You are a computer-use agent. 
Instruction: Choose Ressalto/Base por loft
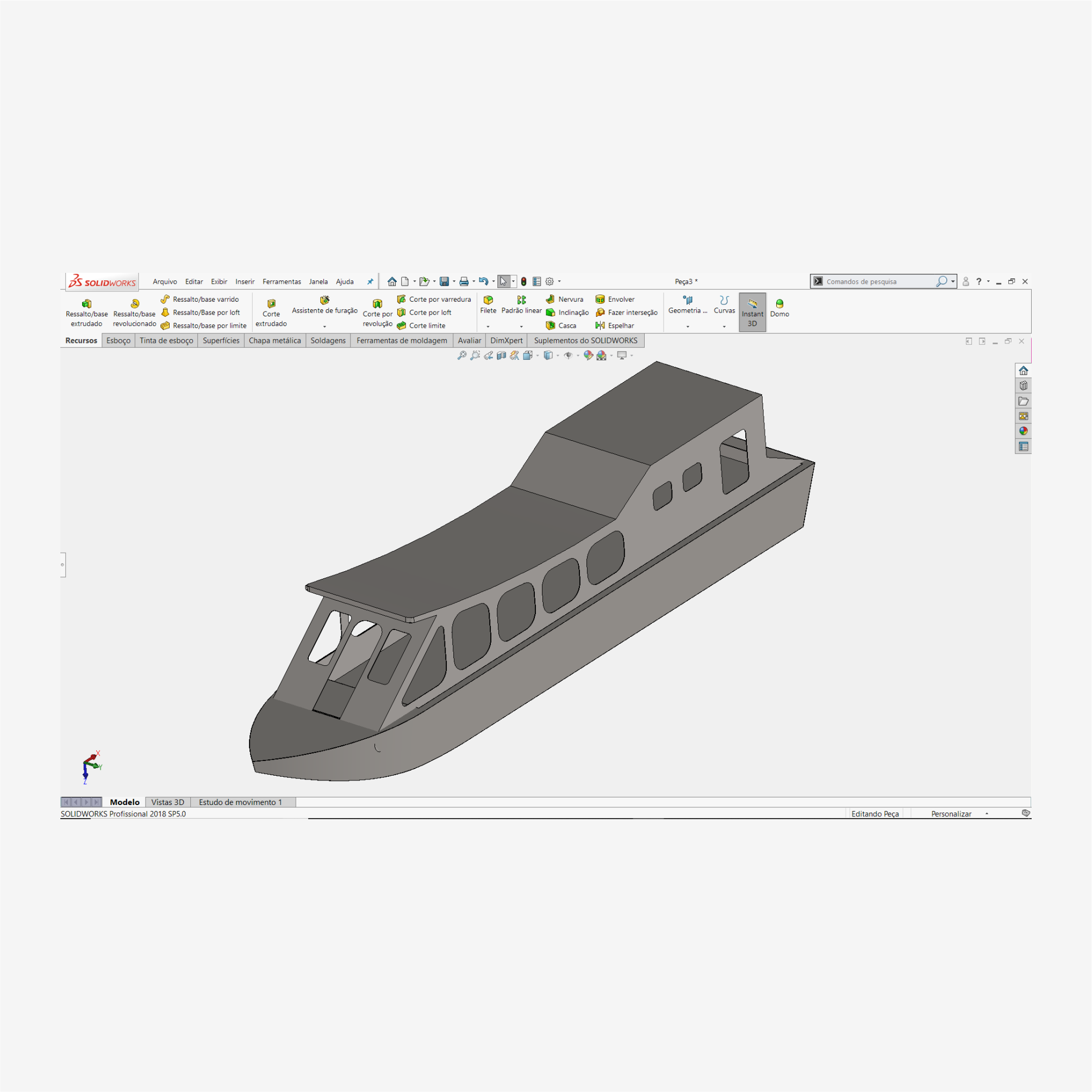click(200, 312)
